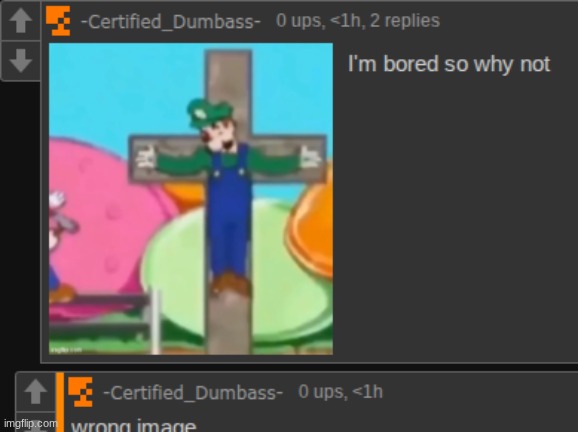The height and width of the screenshot is (432, 578).
Task: Open the top commenter's orange avatar icon
Action: pos(58,21)
